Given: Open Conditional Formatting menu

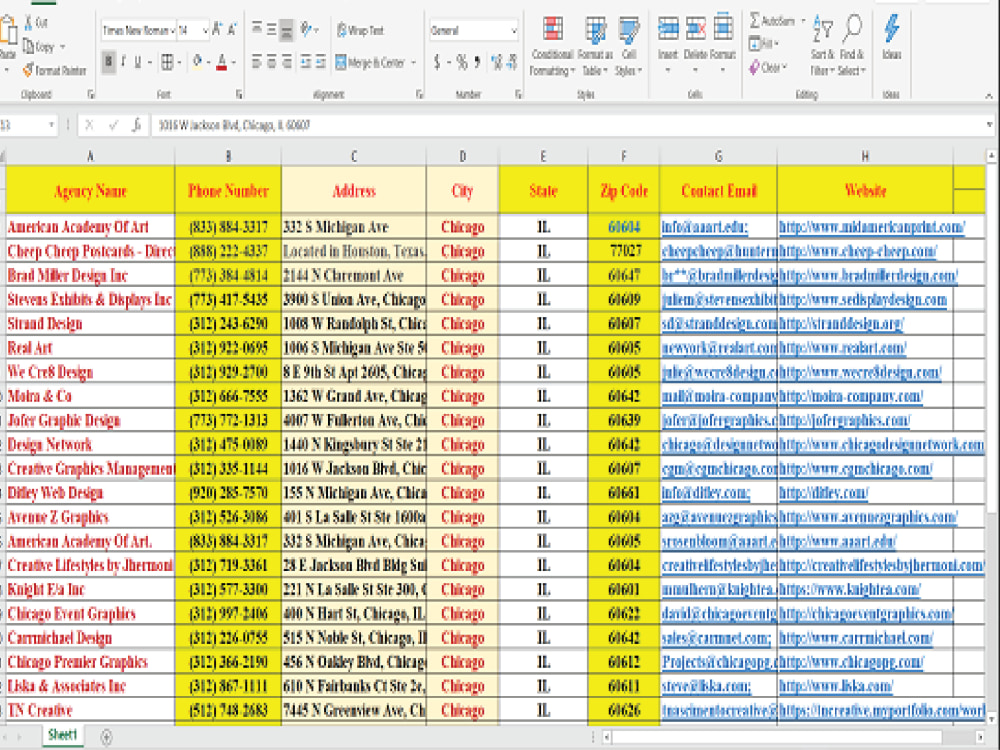Looking at the screenshot, I should (552, 46).
